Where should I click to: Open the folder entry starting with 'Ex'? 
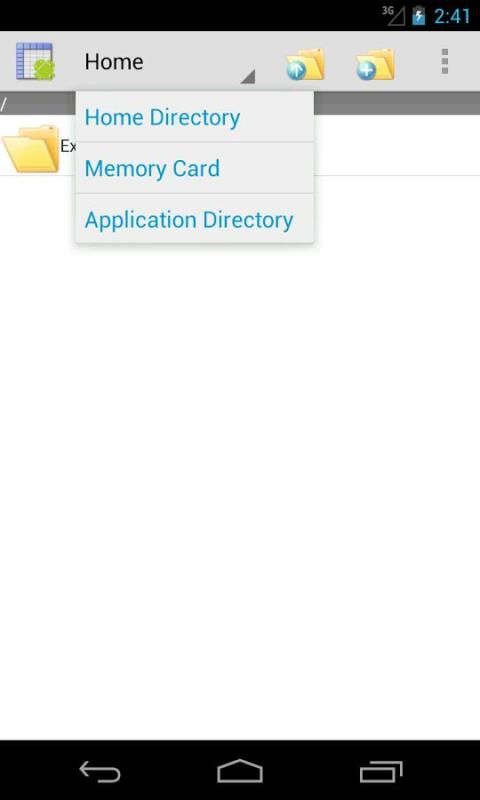(68, 146)
